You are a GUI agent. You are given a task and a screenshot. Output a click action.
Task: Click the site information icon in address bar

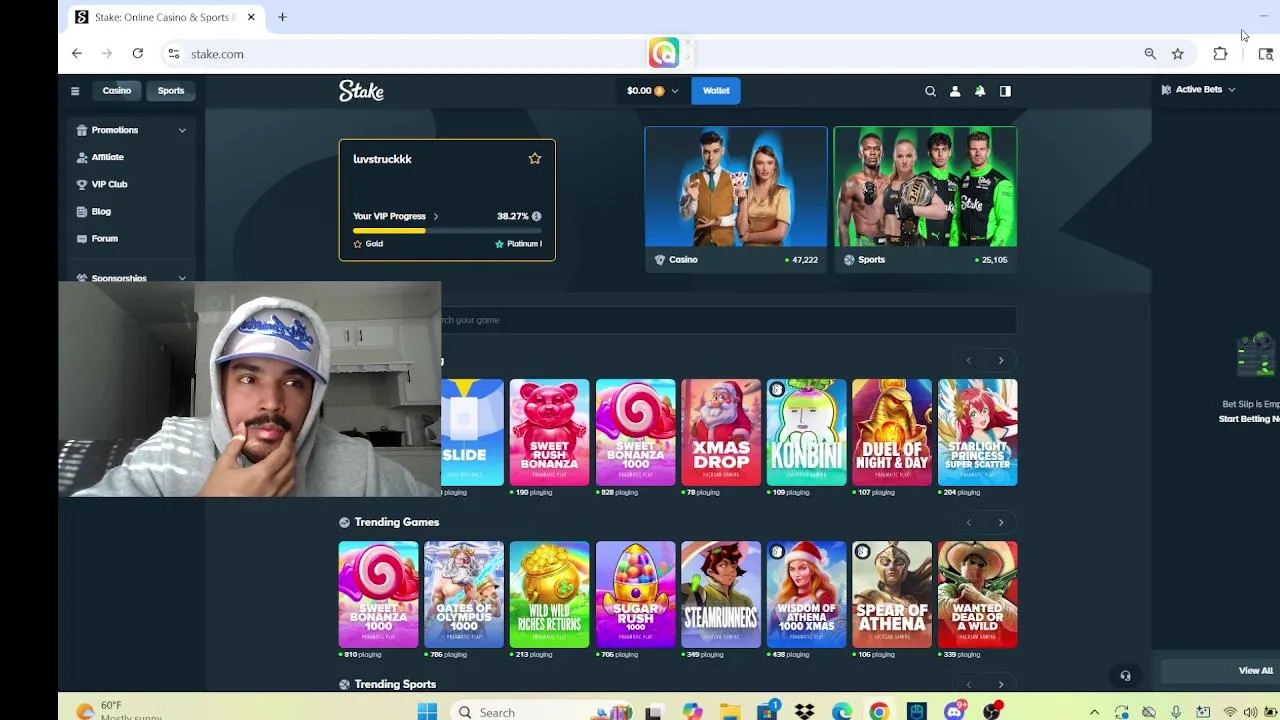(174, 54)
